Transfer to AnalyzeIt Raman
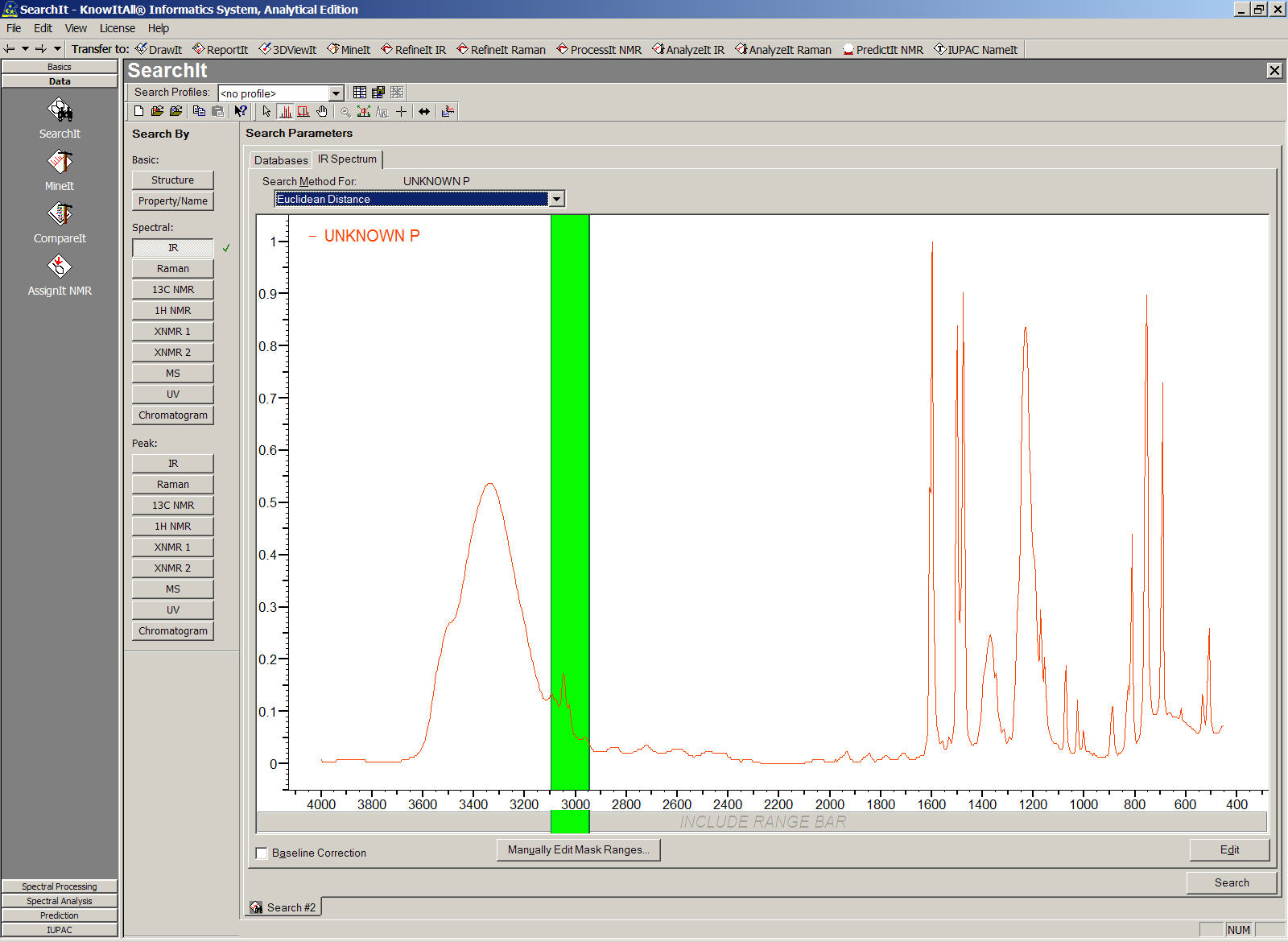 783,49
